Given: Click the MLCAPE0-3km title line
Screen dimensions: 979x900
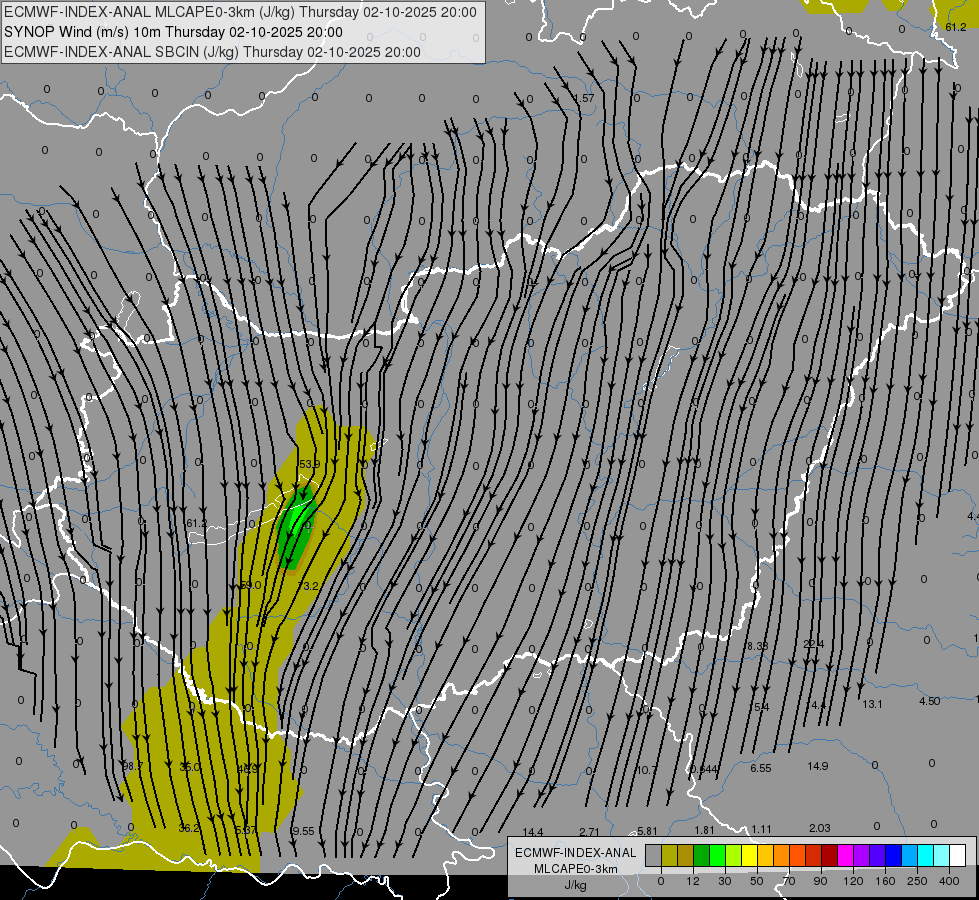Looking at the screenshot, I should (x=240, y=12).
